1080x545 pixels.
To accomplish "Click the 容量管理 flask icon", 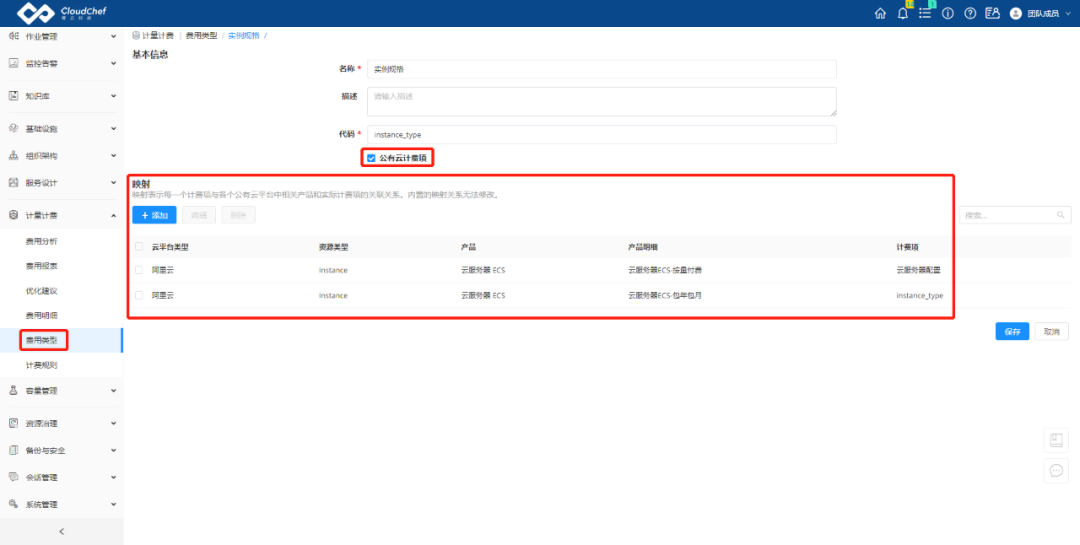I will coord(13,391).
